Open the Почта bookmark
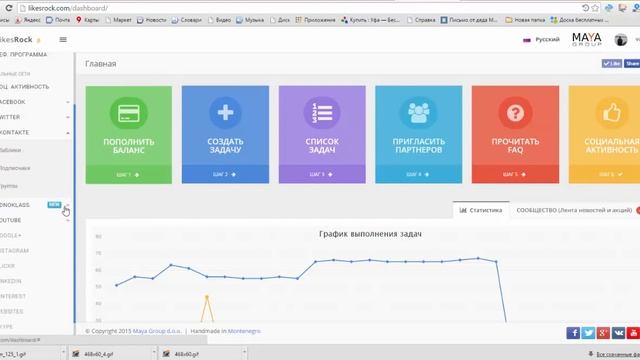 (58, 20)
